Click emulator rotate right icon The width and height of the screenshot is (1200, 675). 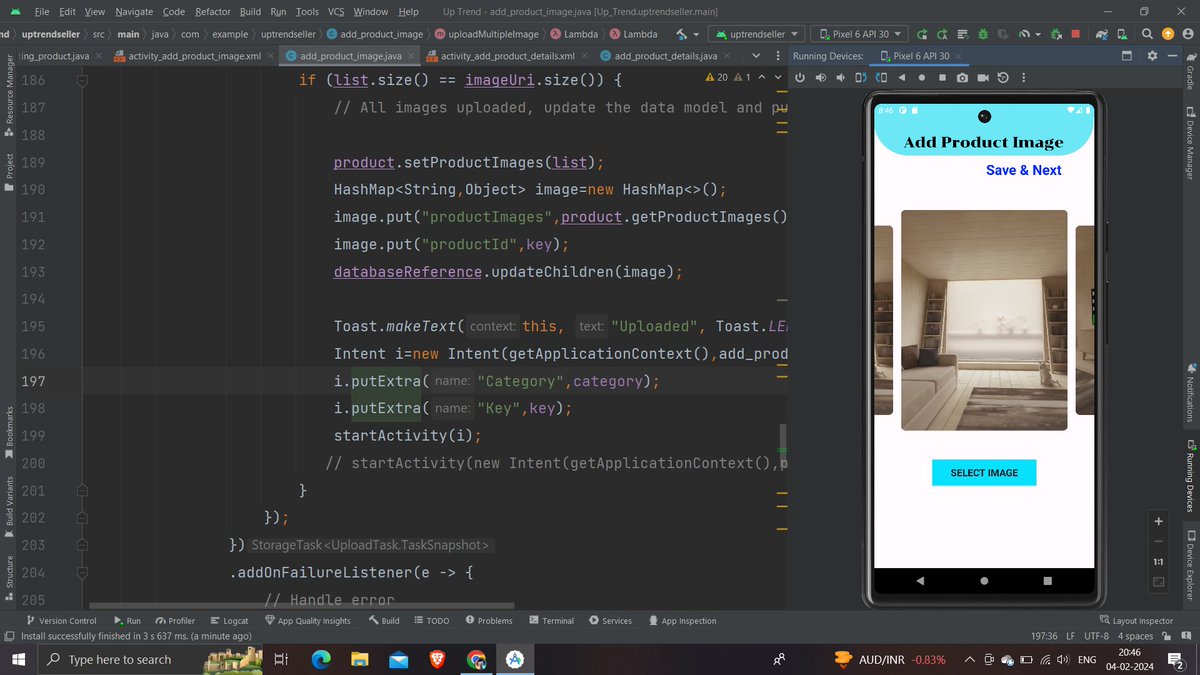(881, 77)
